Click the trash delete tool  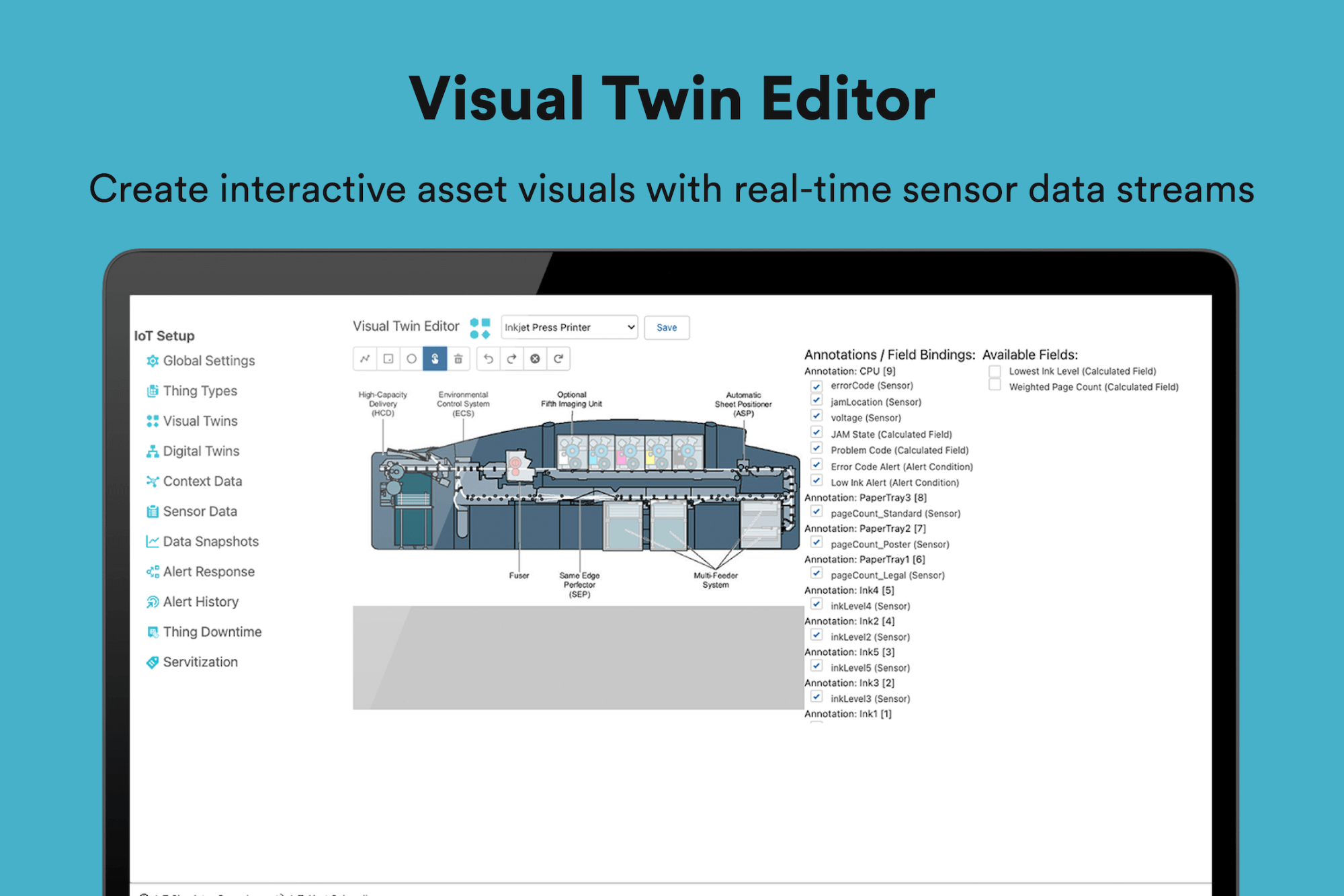[x=458, y=359]
